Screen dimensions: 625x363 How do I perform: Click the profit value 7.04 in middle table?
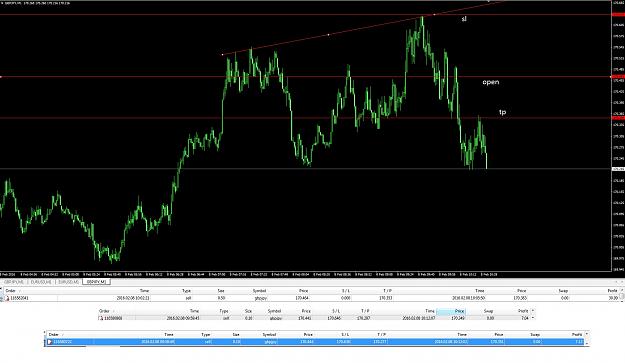pos(524,318)
